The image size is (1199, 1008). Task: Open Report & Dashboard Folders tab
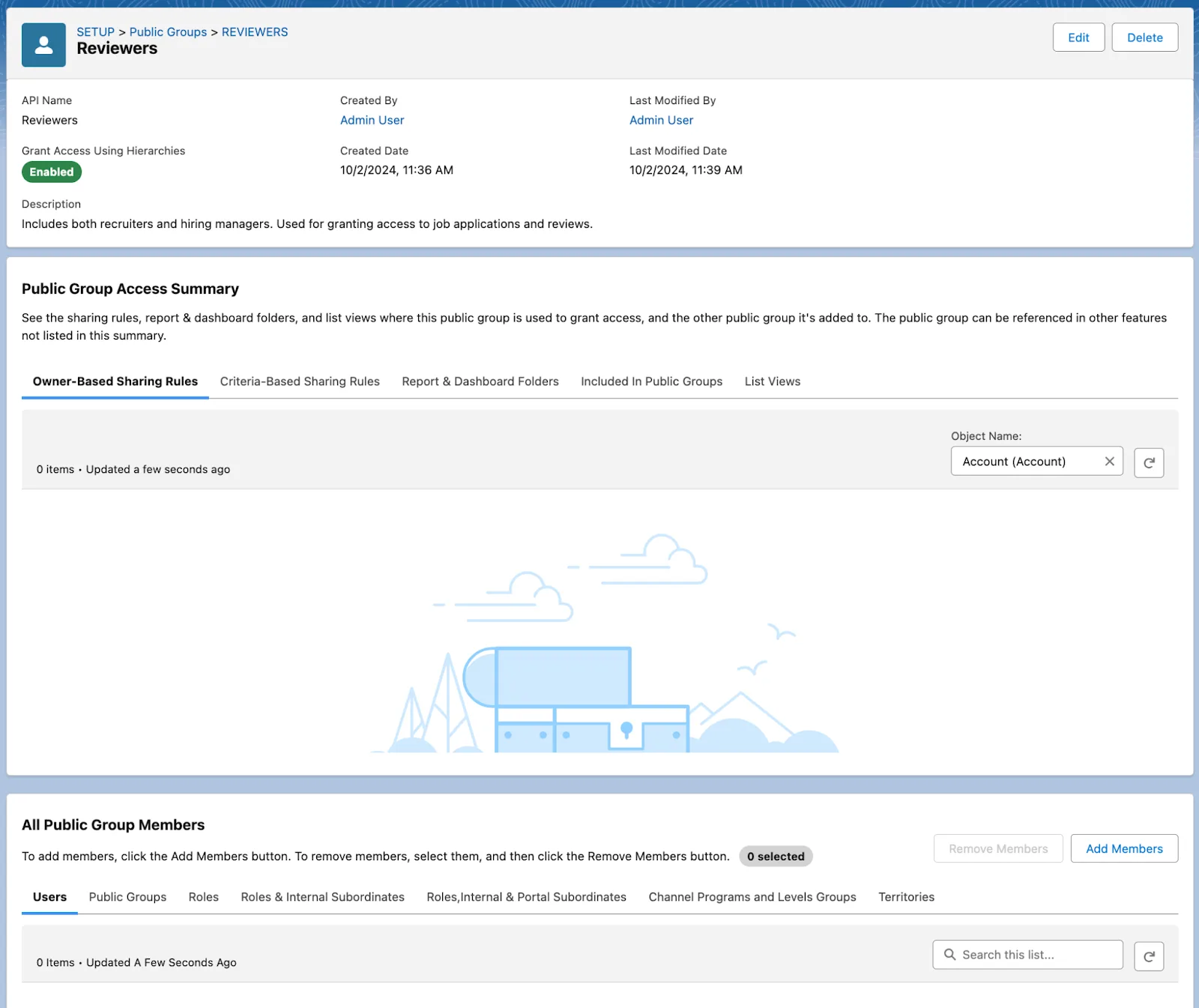pyautogui.click(x=480, y=381)
